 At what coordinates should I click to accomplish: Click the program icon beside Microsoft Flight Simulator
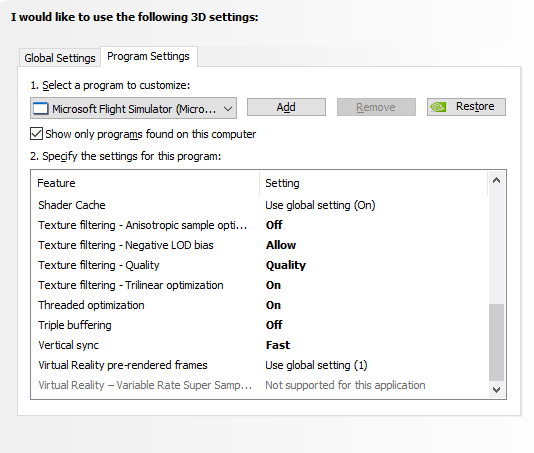pos(41,109)
